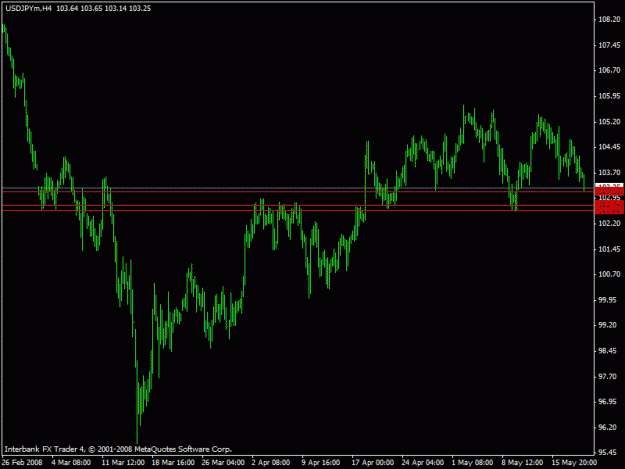Click the USDJPYm,H4 chart symbol label
625x469 pixels.
[x=29, y=8]
